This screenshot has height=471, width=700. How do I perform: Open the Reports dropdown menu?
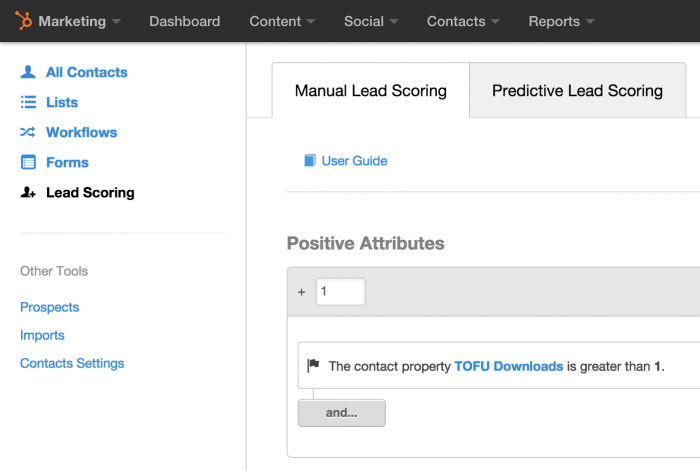click(561, 21)
